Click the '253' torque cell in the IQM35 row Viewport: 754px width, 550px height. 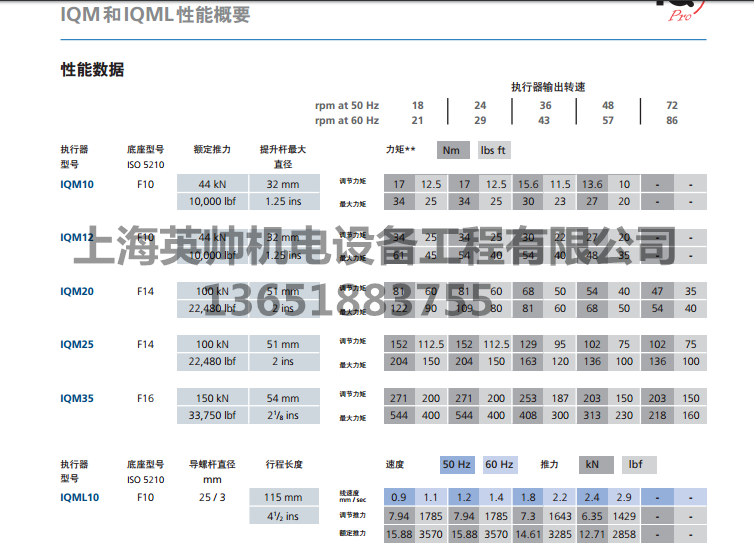528,398
